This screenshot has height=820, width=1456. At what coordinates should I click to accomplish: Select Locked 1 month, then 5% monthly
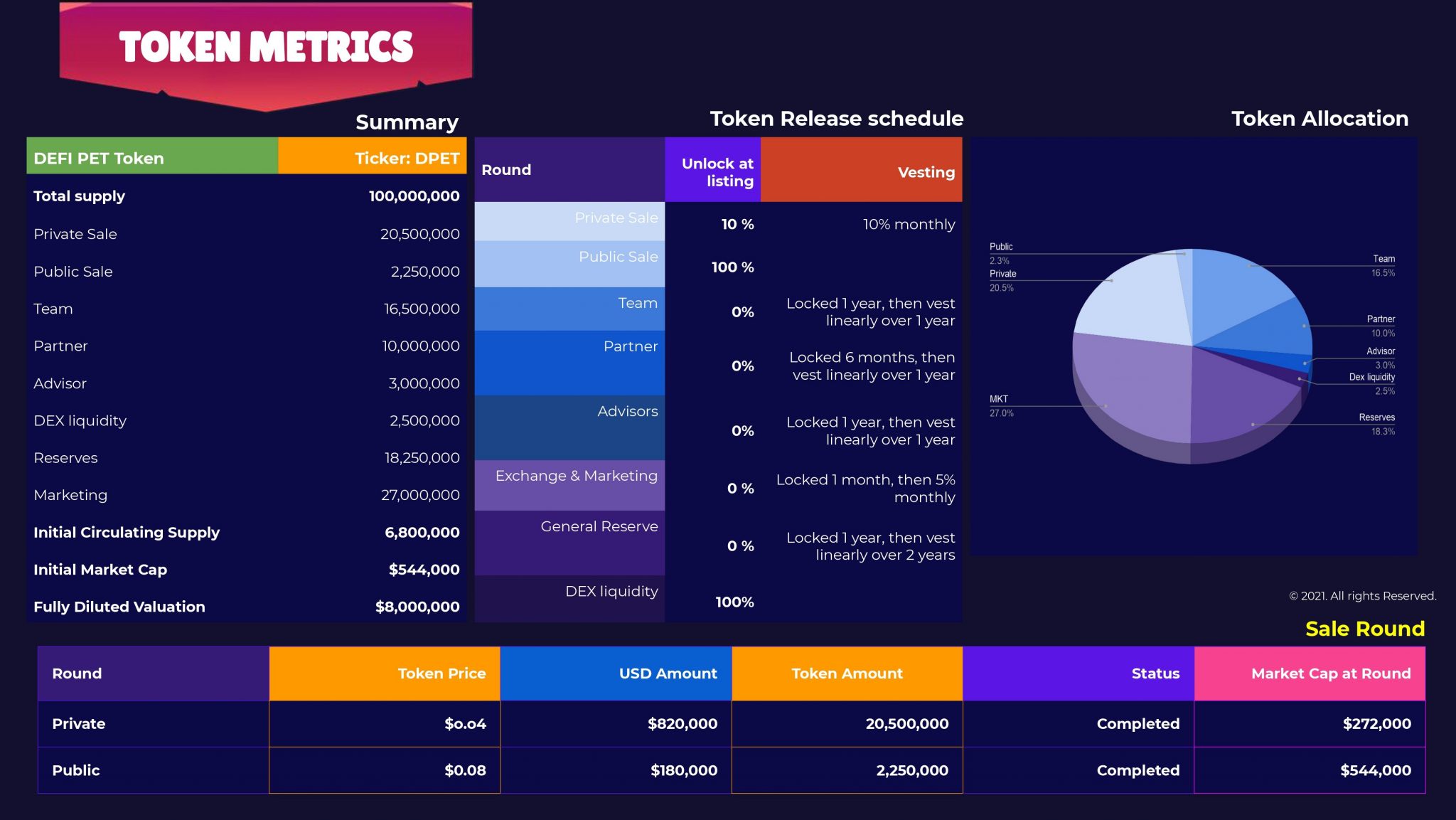(865, 489)
